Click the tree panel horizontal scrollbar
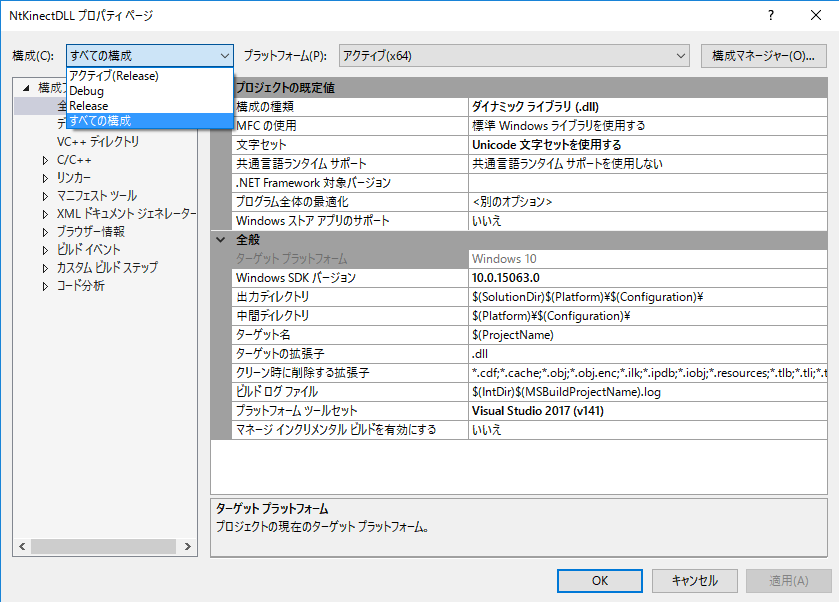 click(x=108, y=548)
